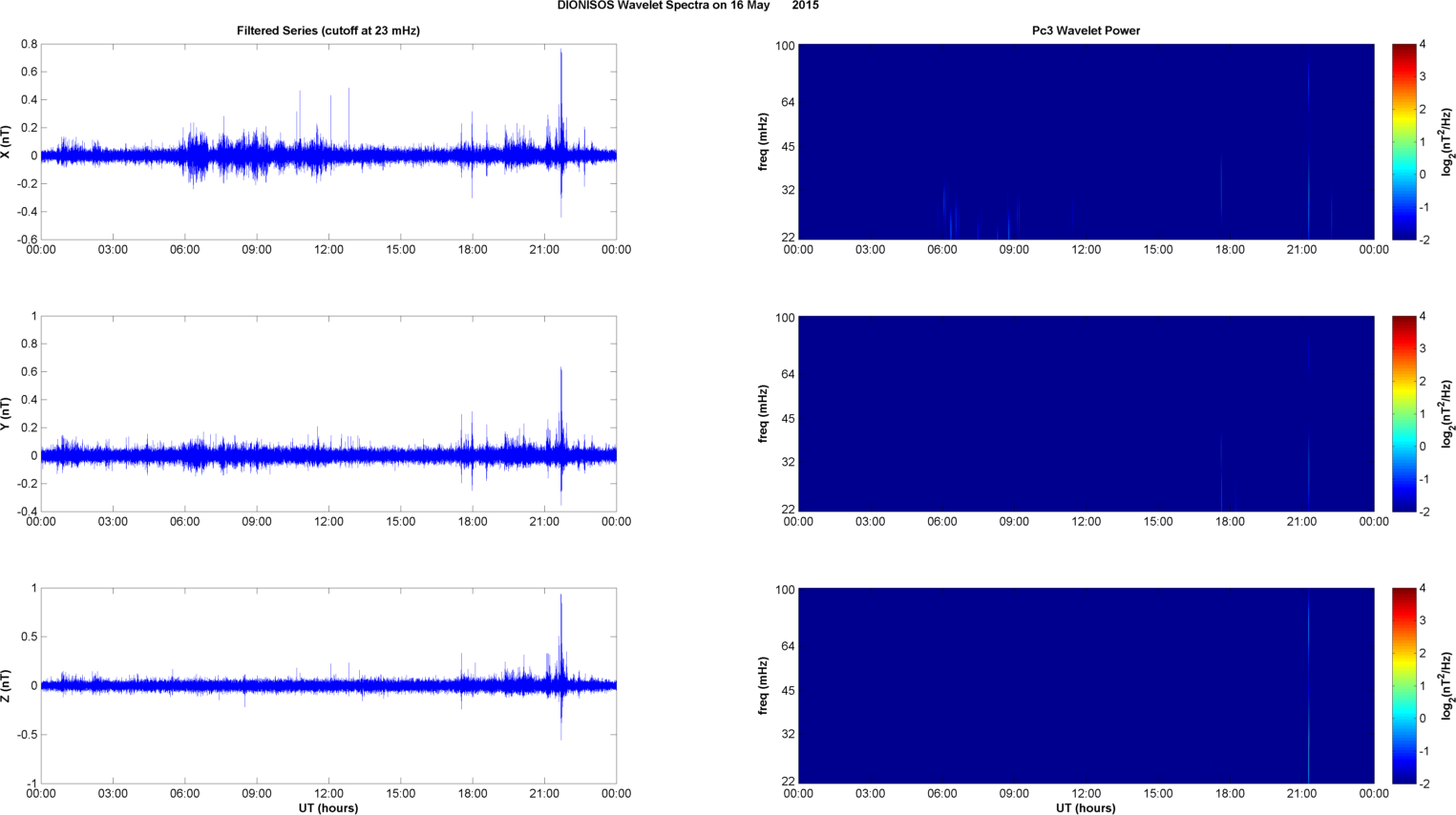Click the '09:00' tick under bottom wavelet spectrum
This screenshot has width=1456, height=815.
point(1014,794)
